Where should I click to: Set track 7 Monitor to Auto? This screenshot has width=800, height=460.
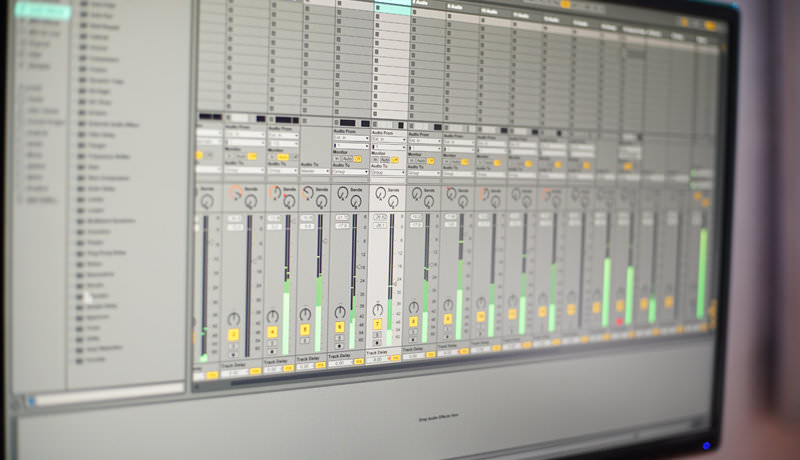pyautogui.click(x=385, y=160)
